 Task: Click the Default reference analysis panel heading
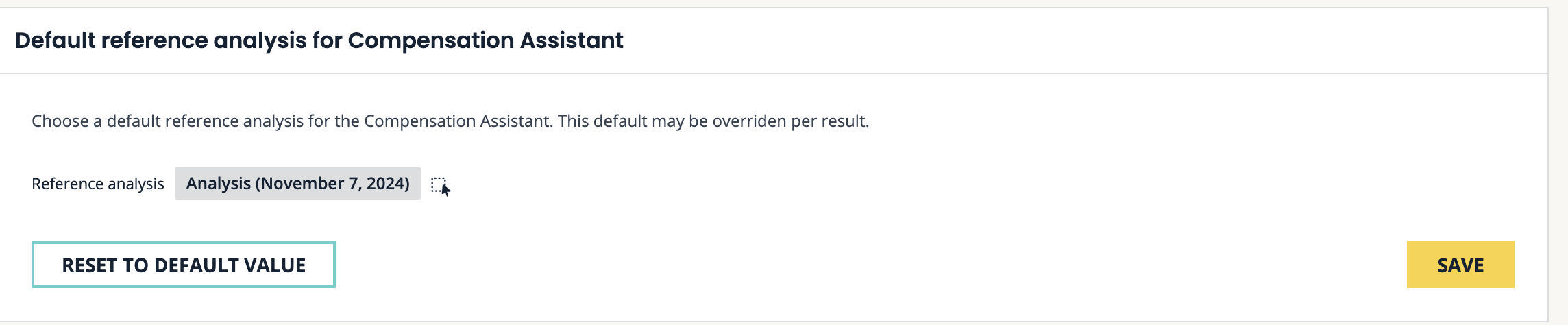point(319,40)
